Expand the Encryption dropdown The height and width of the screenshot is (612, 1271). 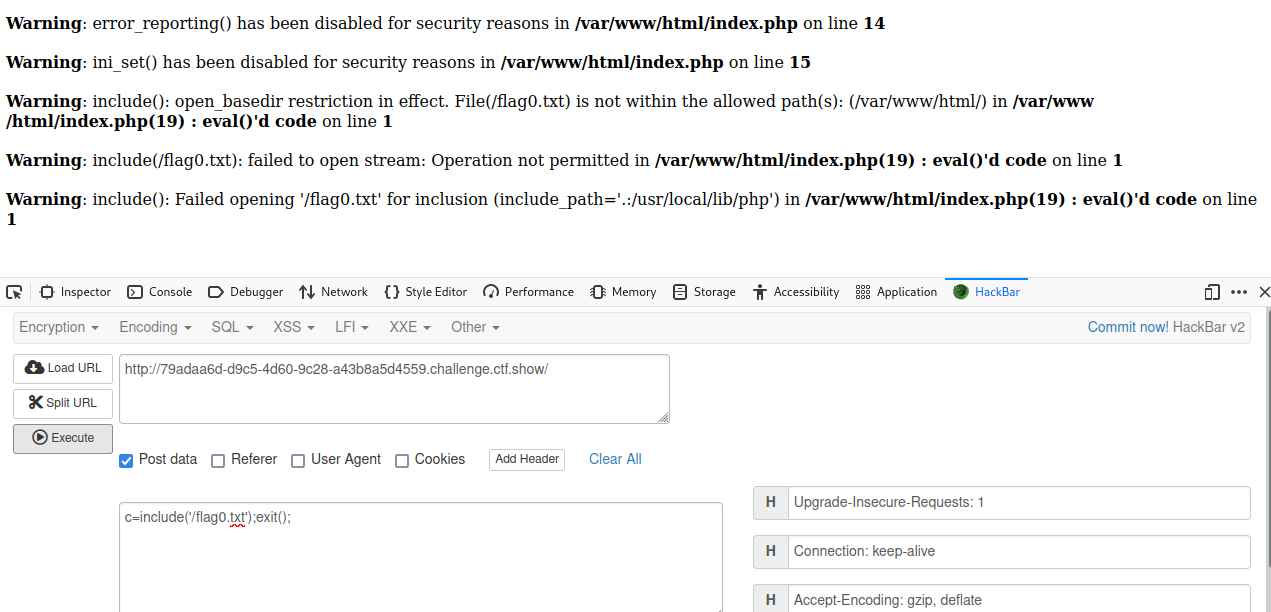tap(59, 327)
